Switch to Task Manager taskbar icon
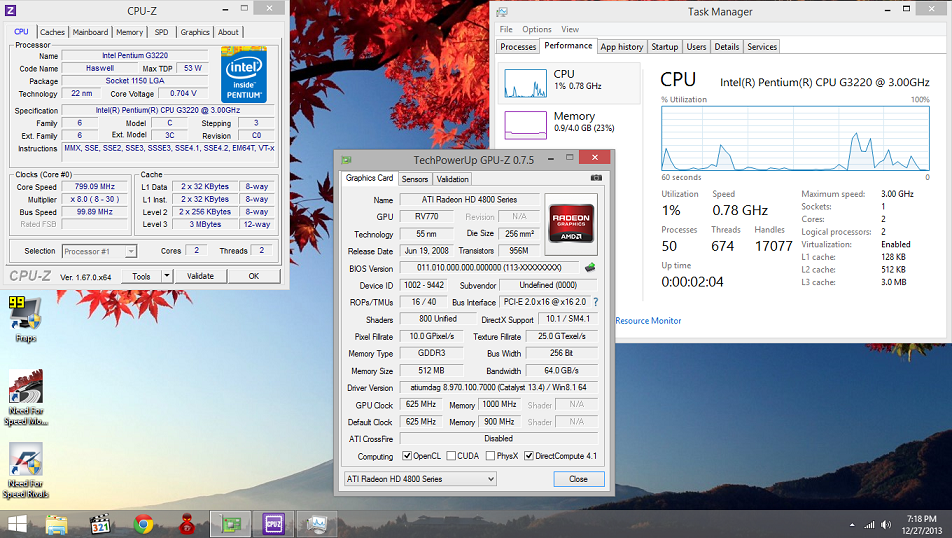This screenshot has width=952, height=538. 317,524
